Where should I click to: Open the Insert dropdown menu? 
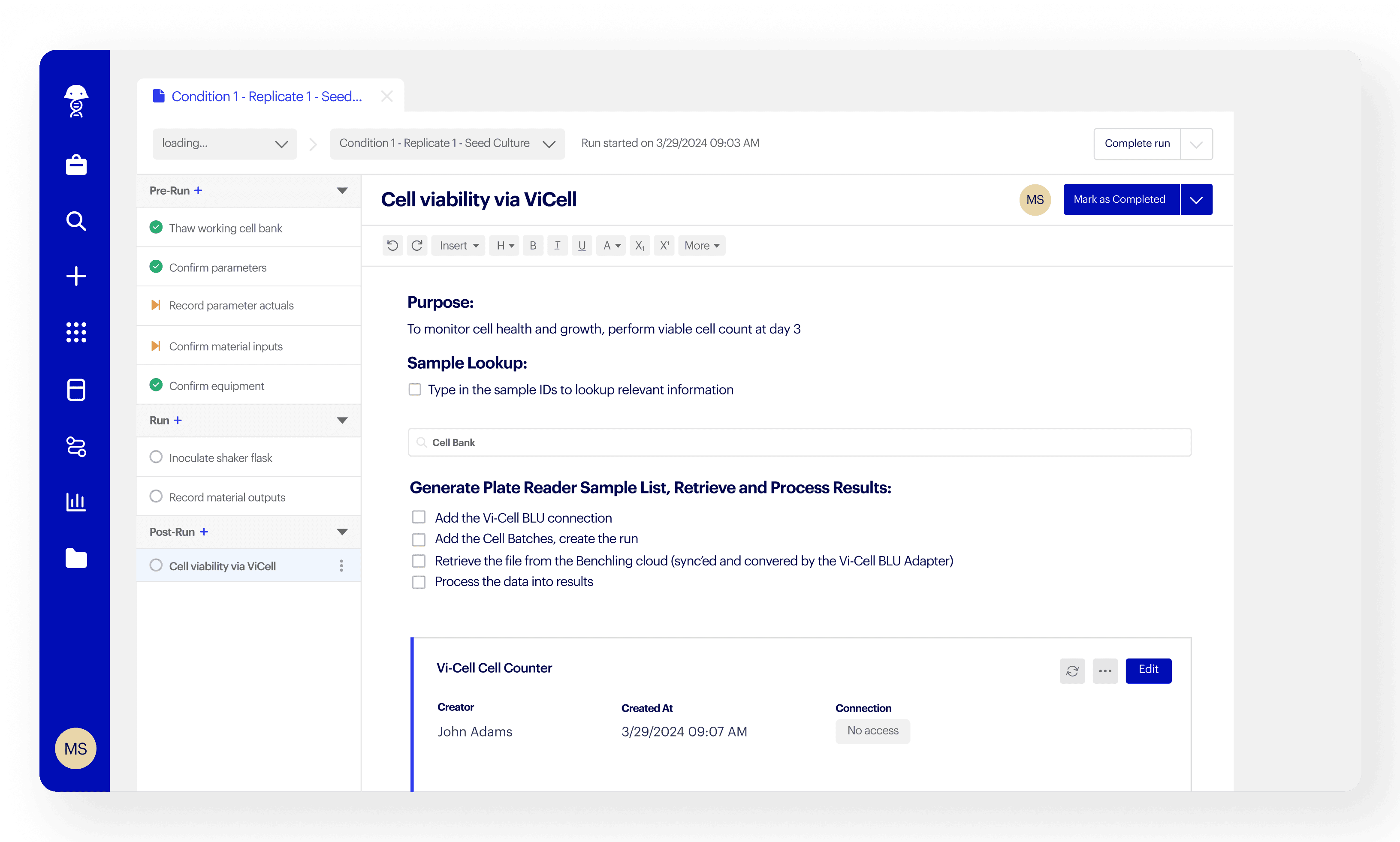point(459,246)
